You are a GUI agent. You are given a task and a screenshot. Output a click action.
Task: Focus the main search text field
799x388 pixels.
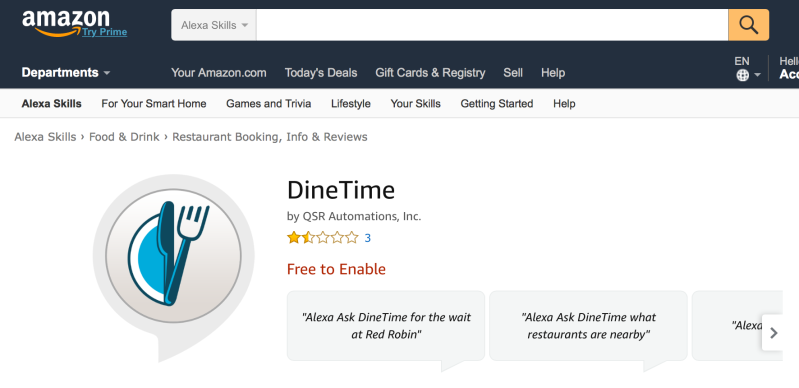pos(492,25)
